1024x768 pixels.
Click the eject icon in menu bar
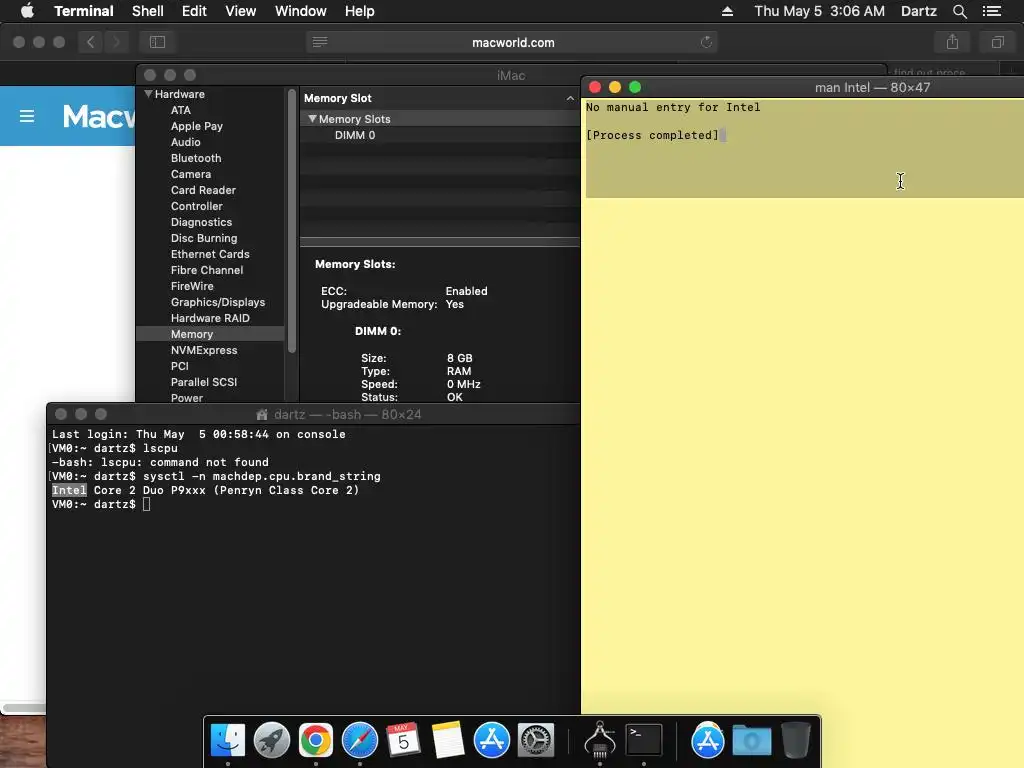coord(727,11)
